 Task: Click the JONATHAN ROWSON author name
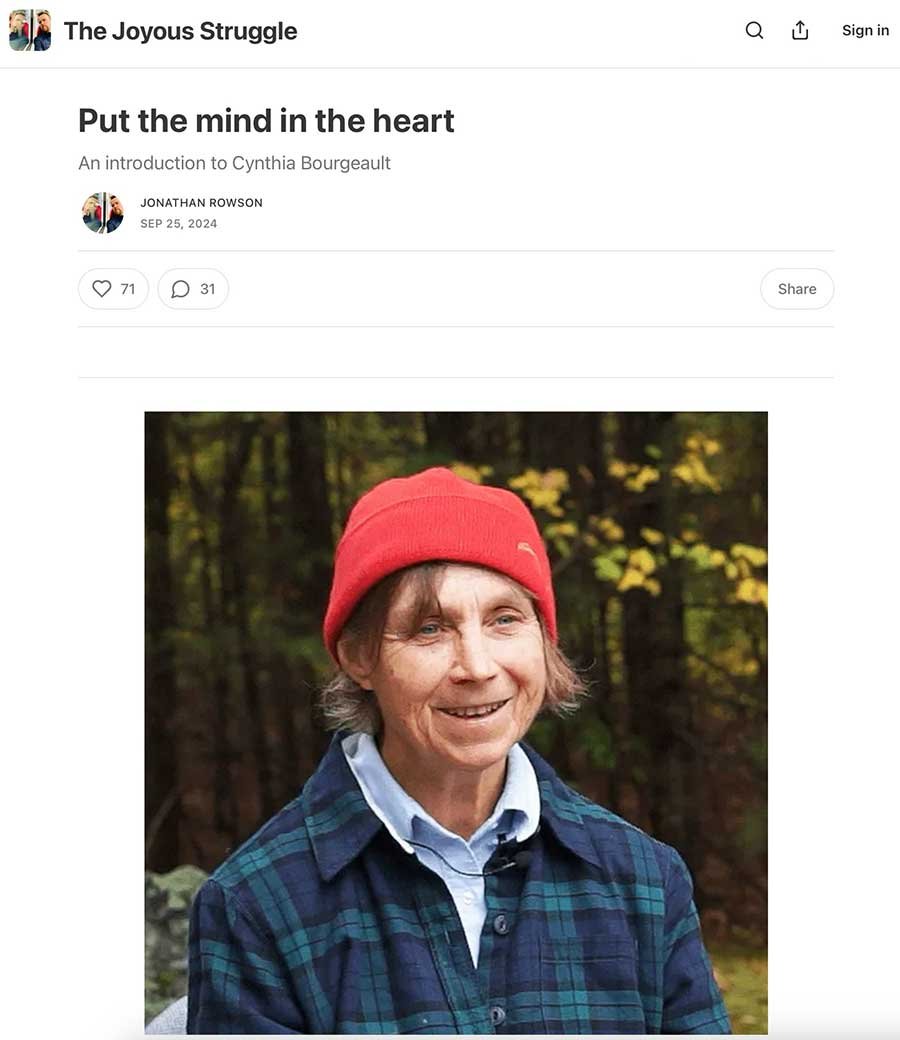[202, 203]
